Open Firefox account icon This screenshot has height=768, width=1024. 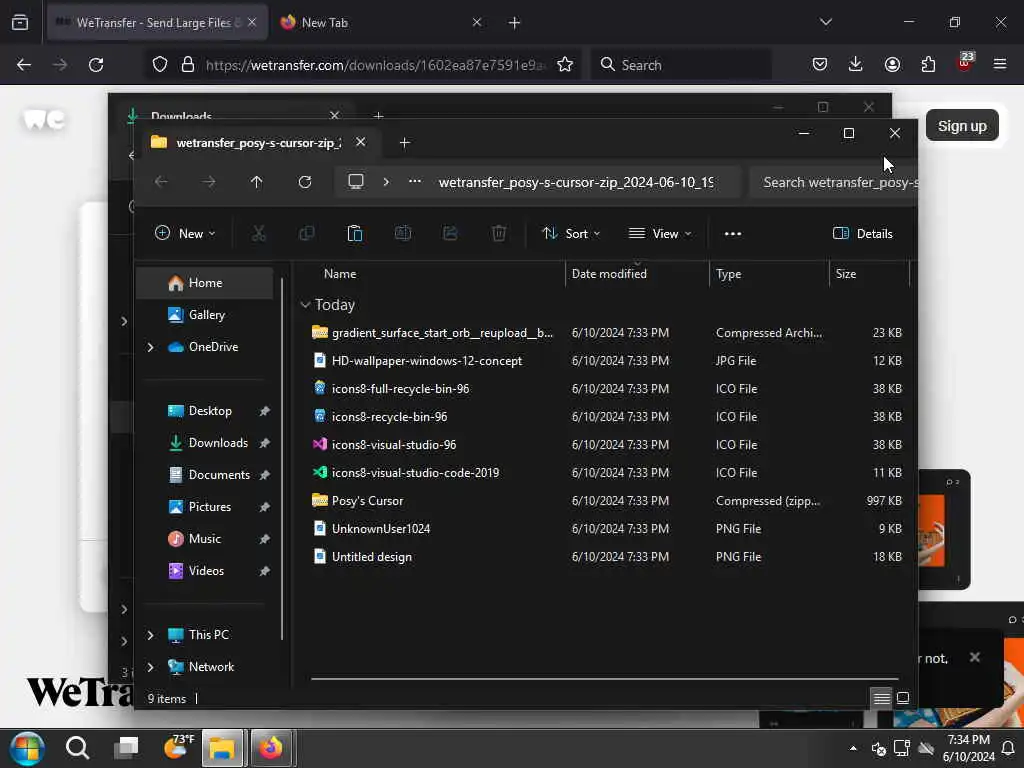point(892,64)
